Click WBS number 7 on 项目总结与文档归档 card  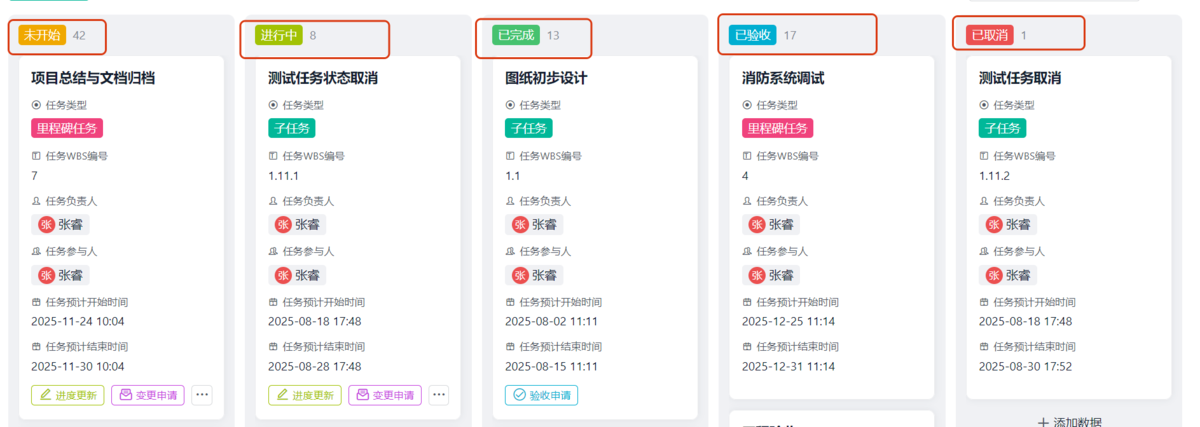(35, 176)
